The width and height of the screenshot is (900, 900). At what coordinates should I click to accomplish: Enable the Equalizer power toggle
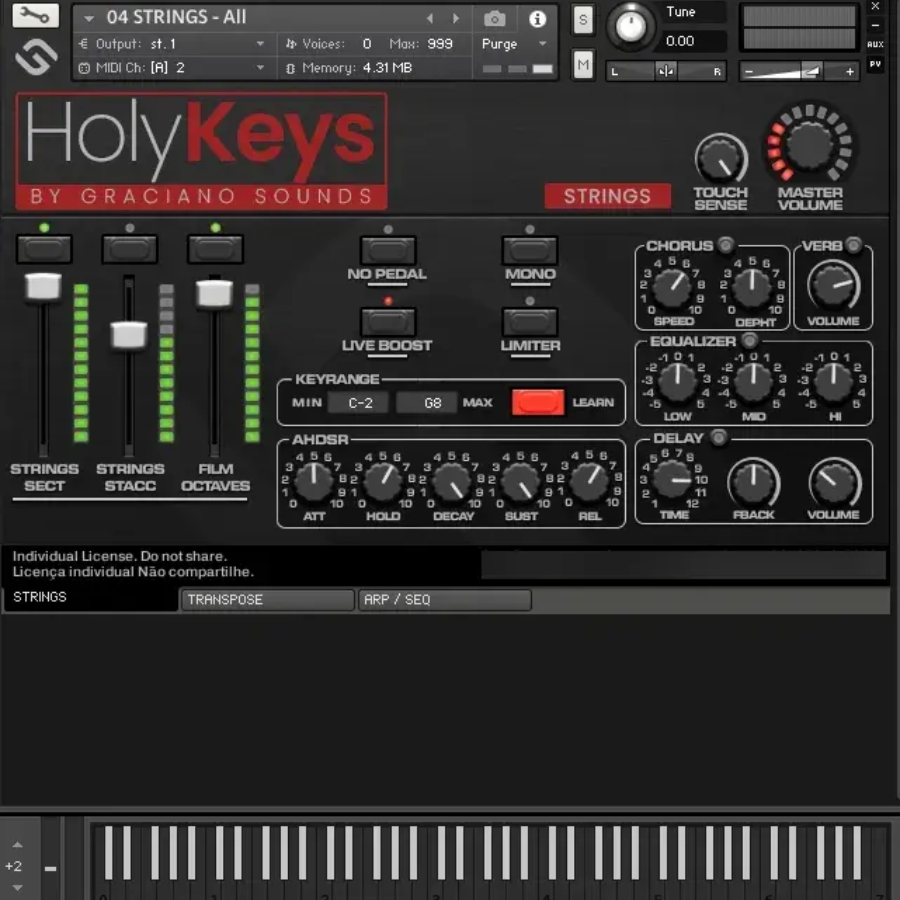point(749,340)
